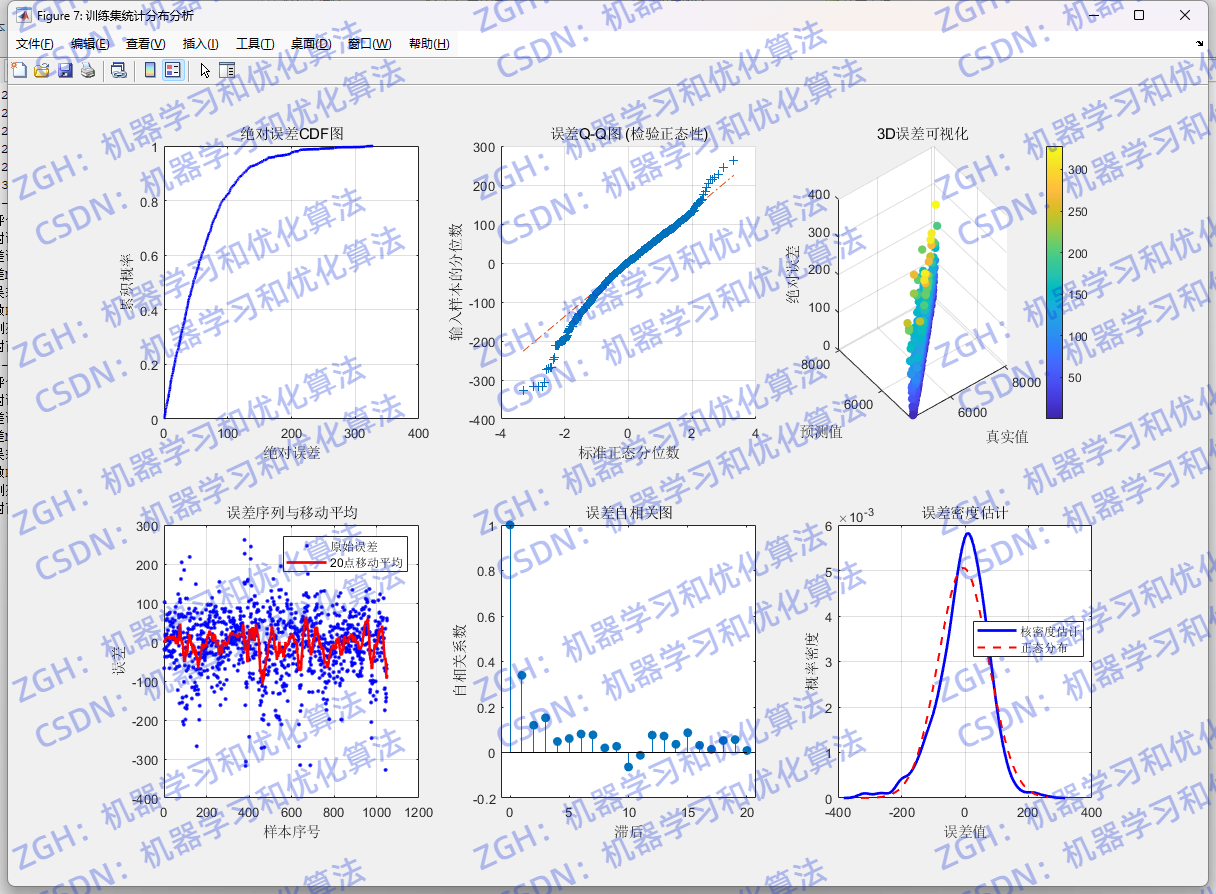Toggle the Insert Colorbar toolbar icon
Screen dimensions: 1216x894
[x=150, y=70]
